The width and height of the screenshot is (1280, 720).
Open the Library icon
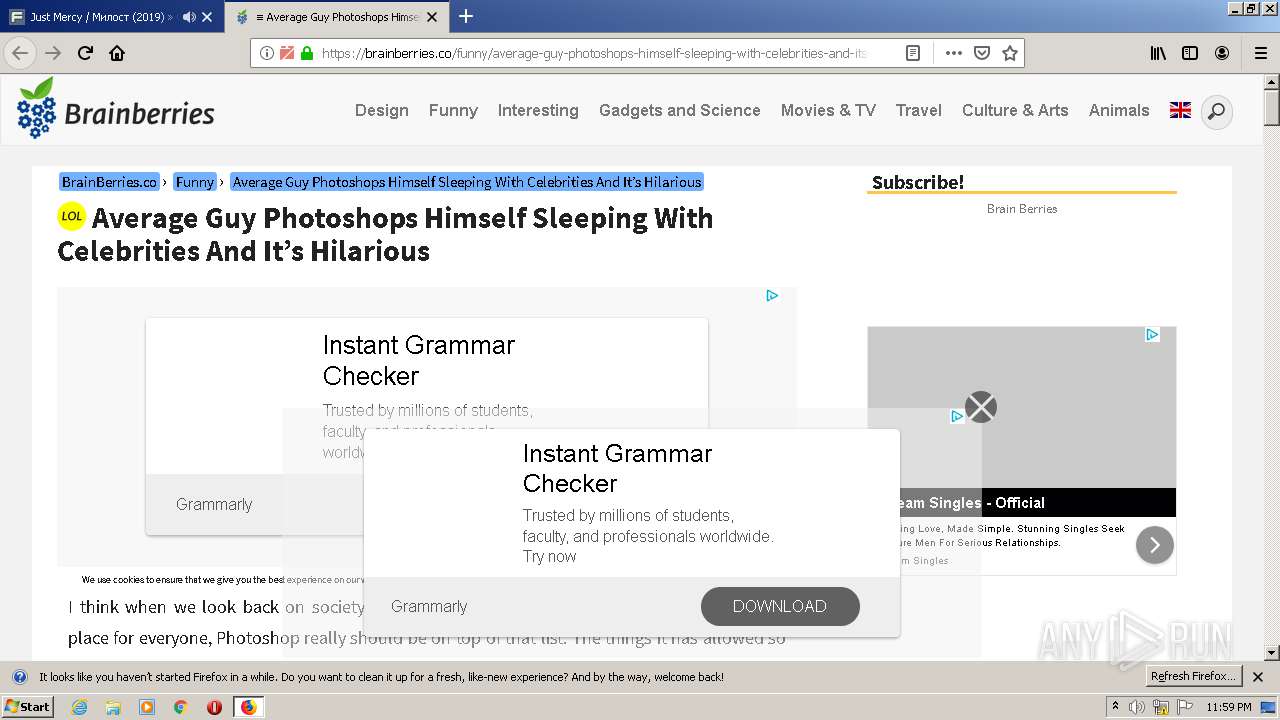pos(1158,53)
